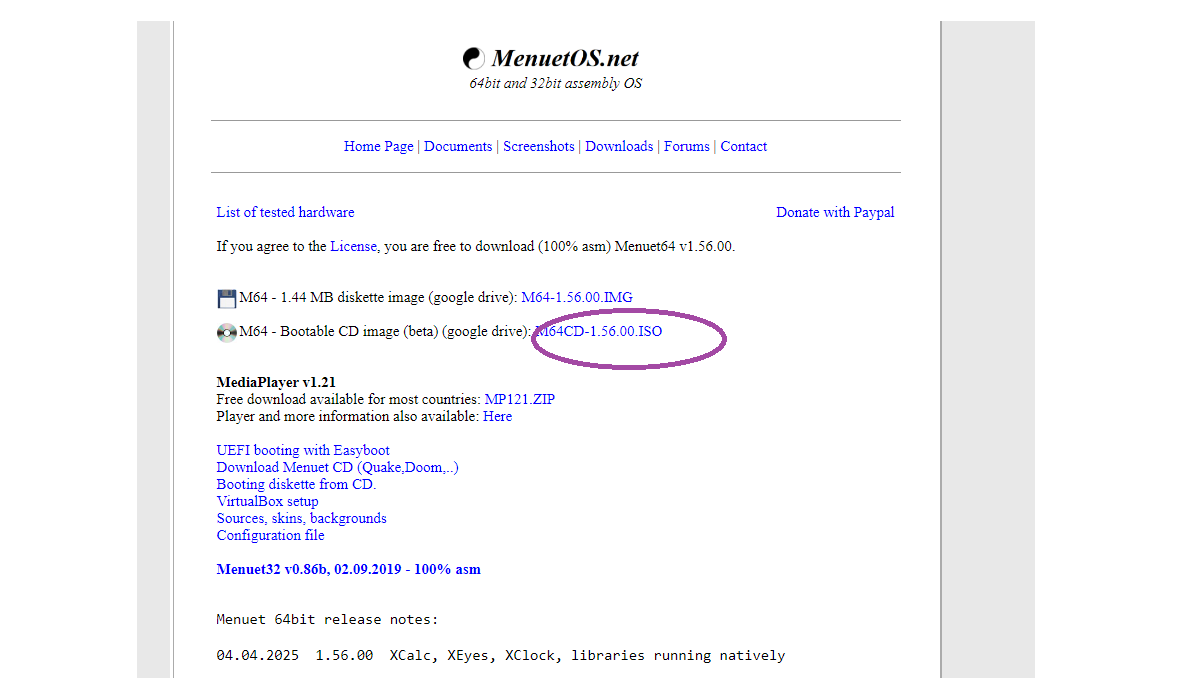Image resolution: width=1200 pixels, height=700 pixels.
Task: Click the CD disc icon beside Bootable CD image
Action: coord(227,332)
